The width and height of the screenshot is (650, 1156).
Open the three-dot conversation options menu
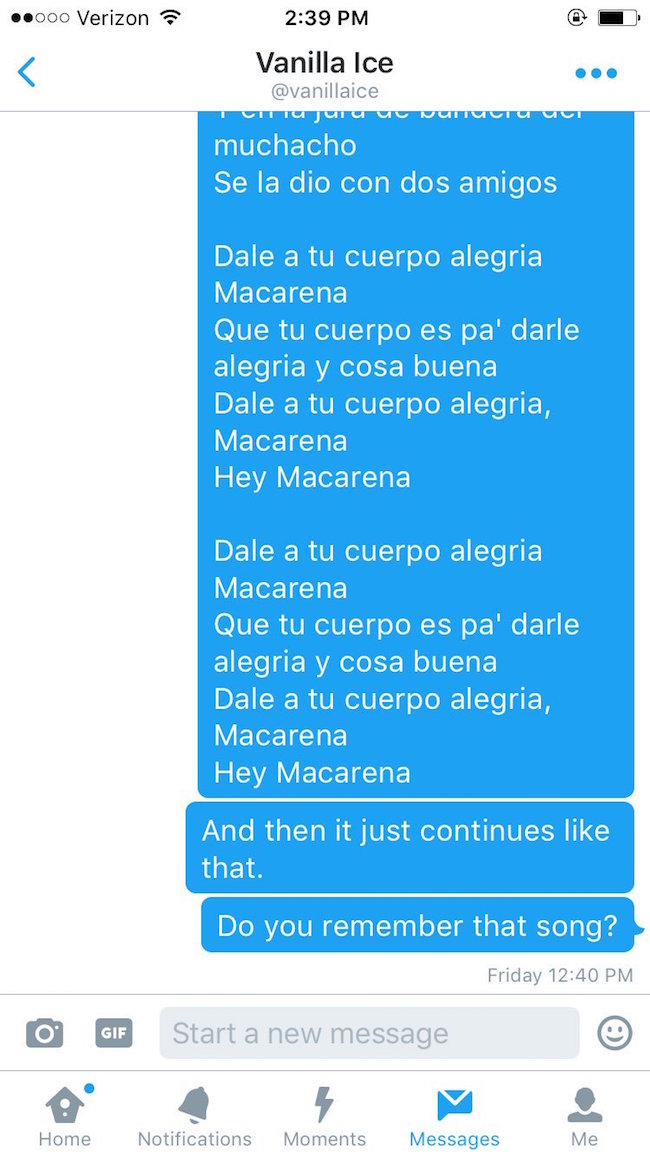tap(595, 73)
